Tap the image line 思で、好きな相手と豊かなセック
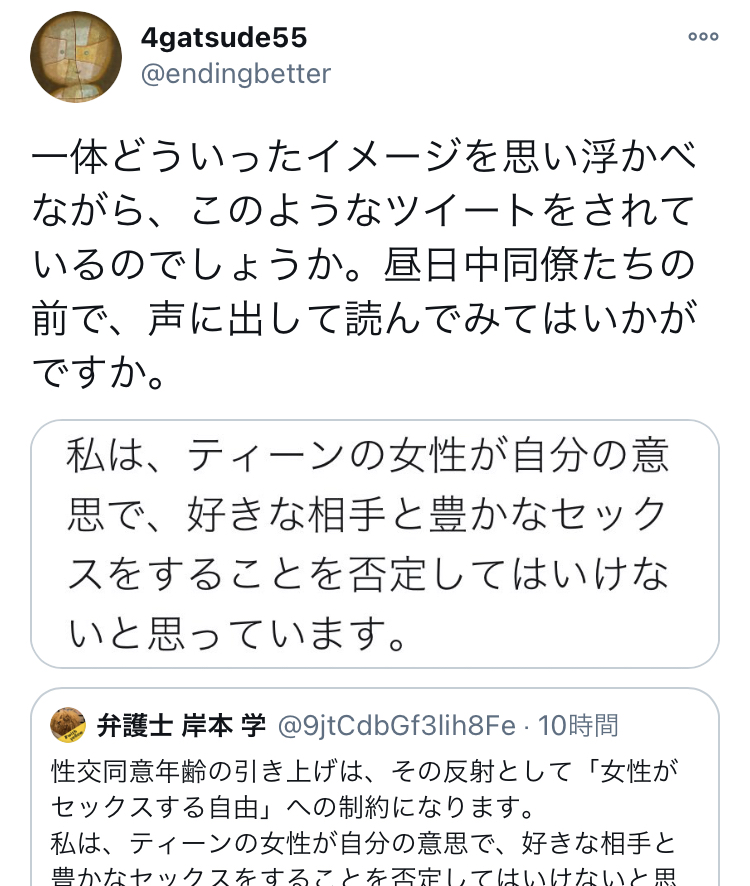The image size is (750, 886). (x=368, y=515)
